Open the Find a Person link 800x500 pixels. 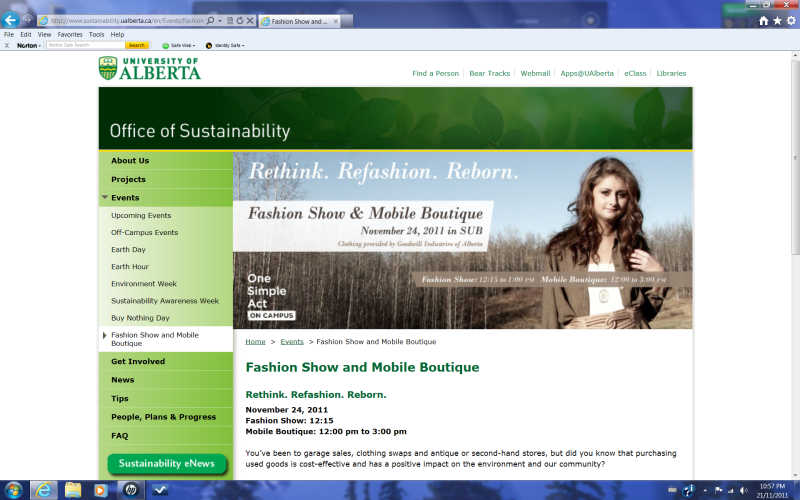(435, 73)
